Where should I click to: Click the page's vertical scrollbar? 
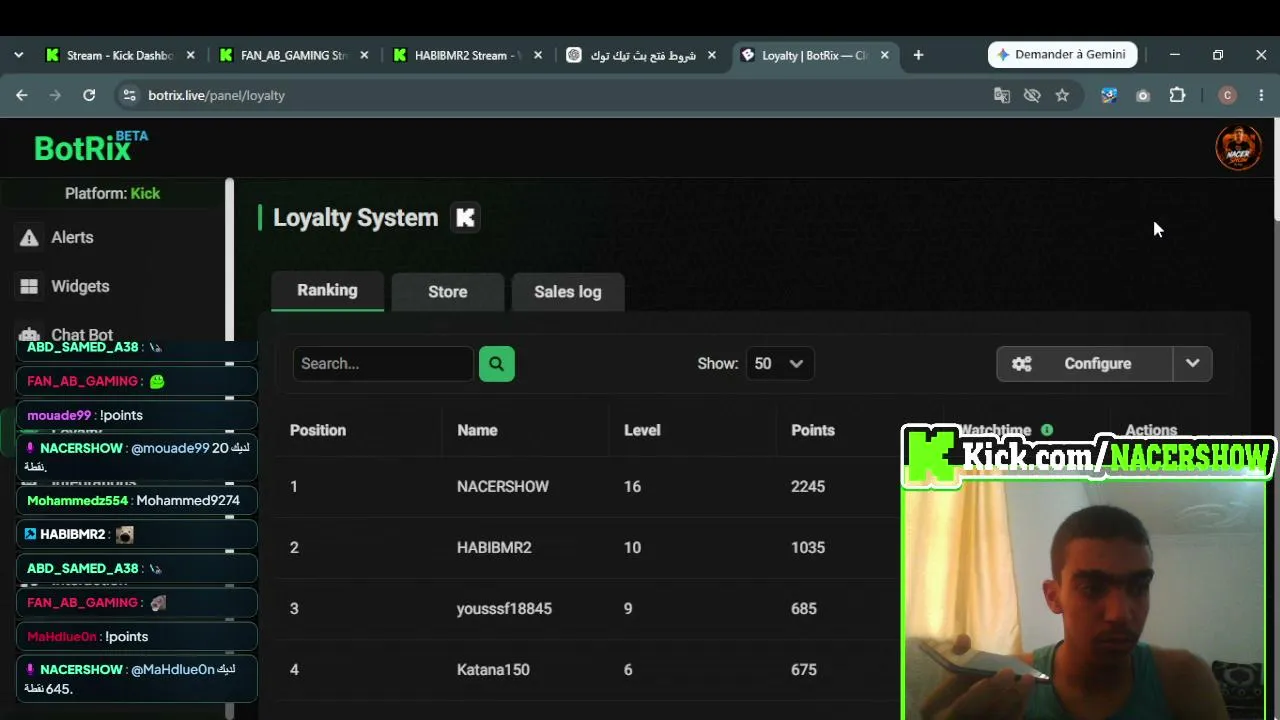pos(1276,170)
